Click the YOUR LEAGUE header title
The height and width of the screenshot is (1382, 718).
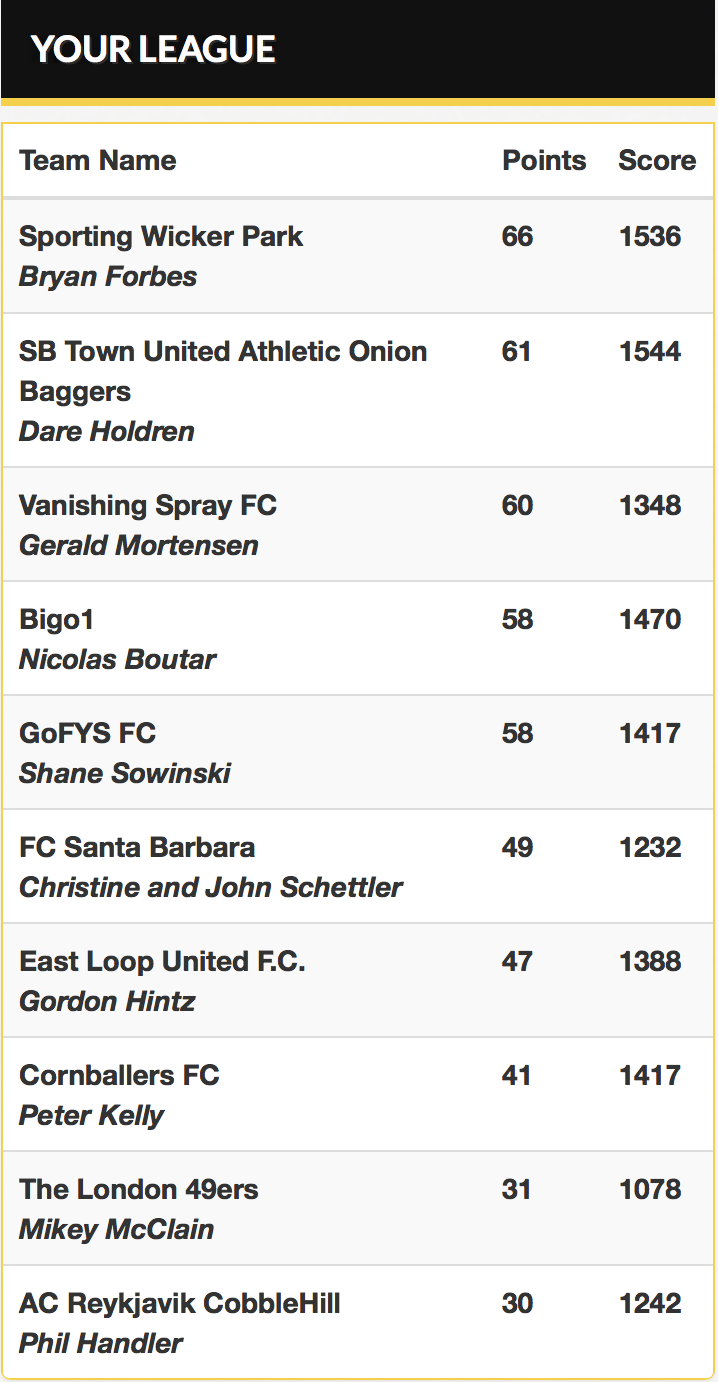click(153, 49)
